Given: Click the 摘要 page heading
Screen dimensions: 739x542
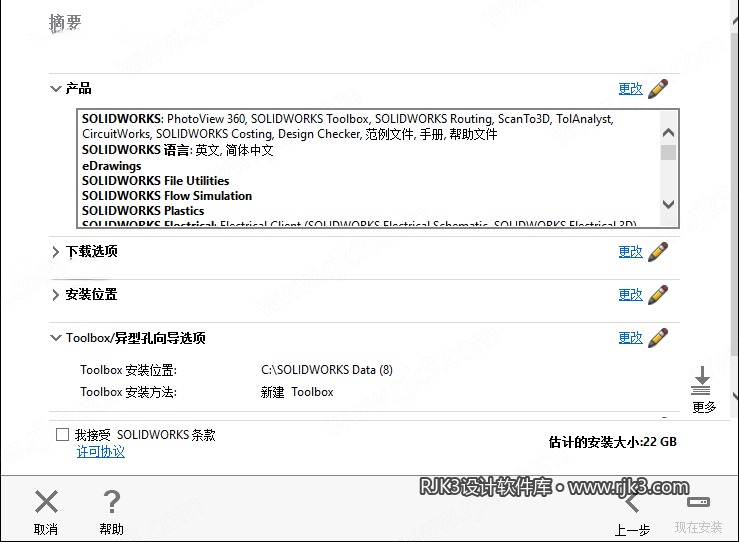Looking at the screenshot, I should (65, 23).
